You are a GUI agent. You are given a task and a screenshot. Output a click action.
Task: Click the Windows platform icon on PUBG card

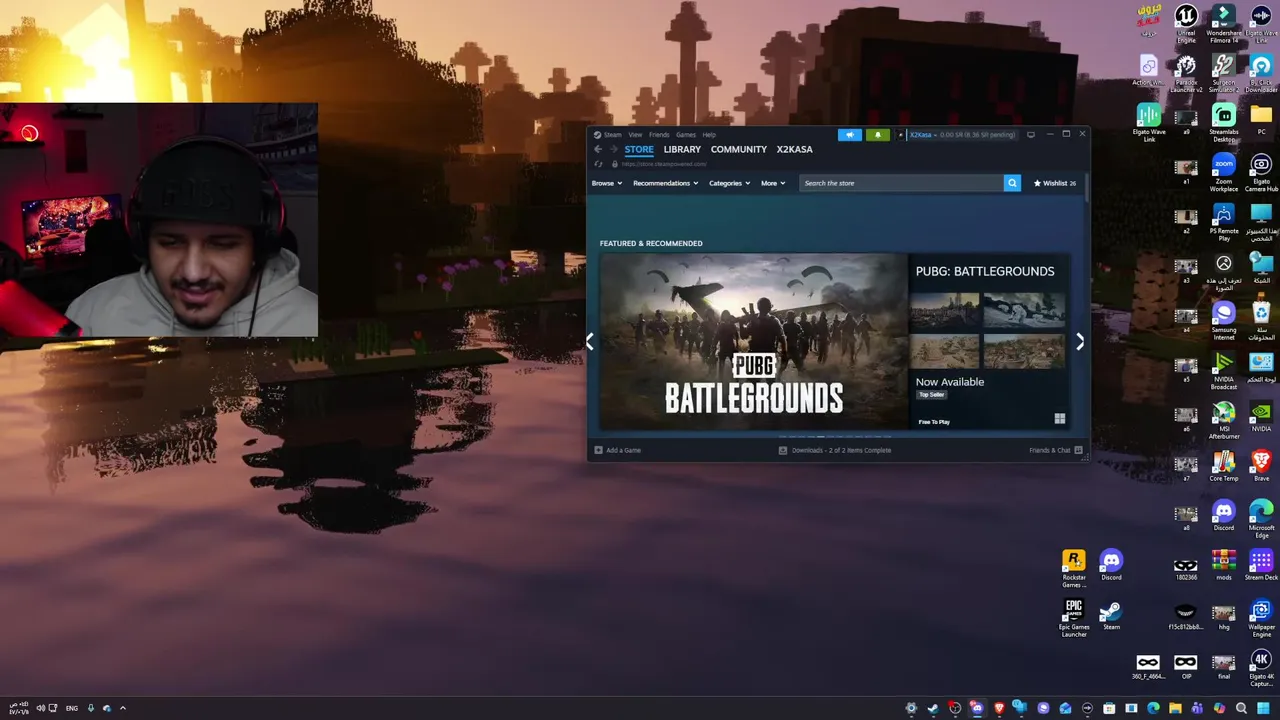pos(1059,419)
